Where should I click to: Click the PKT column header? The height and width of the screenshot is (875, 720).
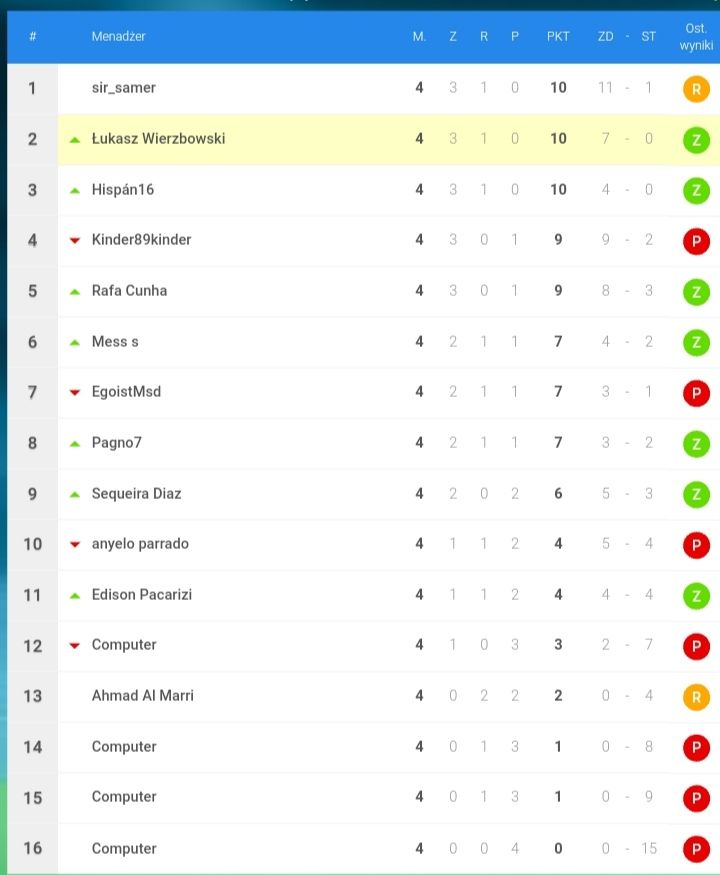[558, 37]
